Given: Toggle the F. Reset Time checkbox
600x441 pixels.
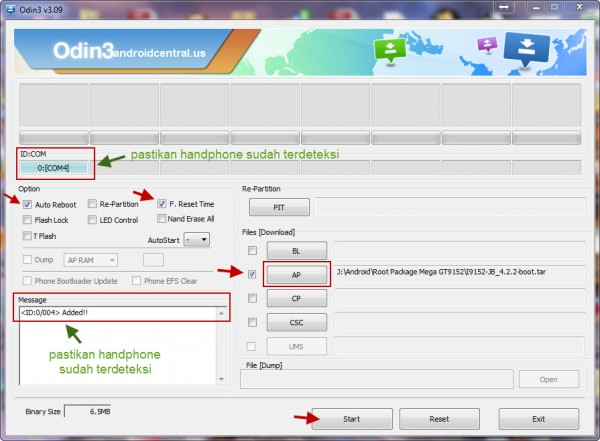Looking at the screenshot, I should (x=161, y=204).
